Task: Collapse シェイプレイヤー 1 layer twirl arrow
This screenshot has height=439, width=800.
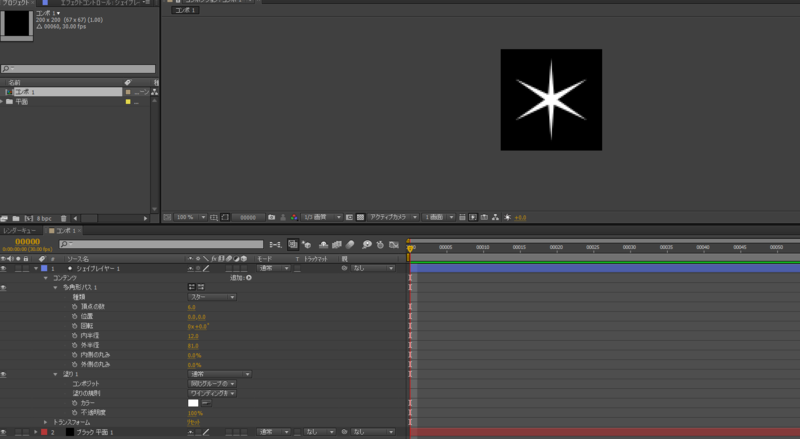Action: click(36, 269)
